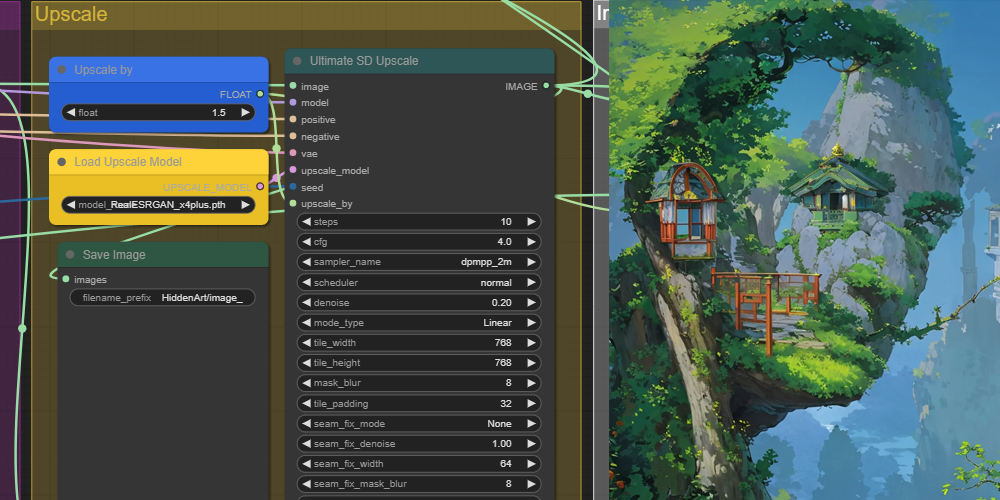1000x500 pixels.
Task: Decrease seam_fix_width with left arrow
Action: click(307, 464)
